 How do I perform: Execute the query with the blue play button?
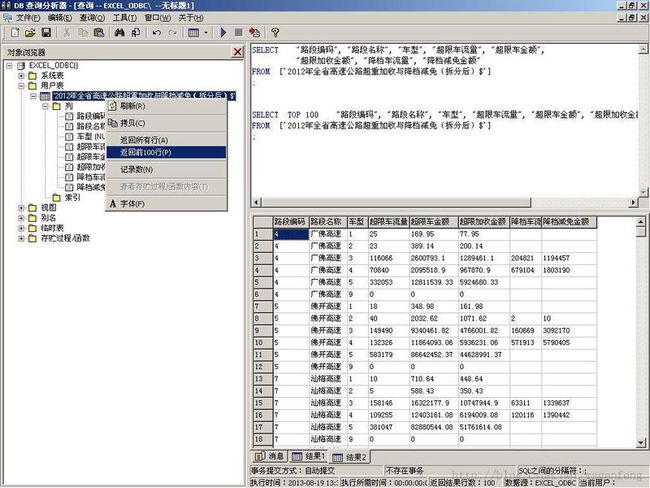tap(223, 32)
